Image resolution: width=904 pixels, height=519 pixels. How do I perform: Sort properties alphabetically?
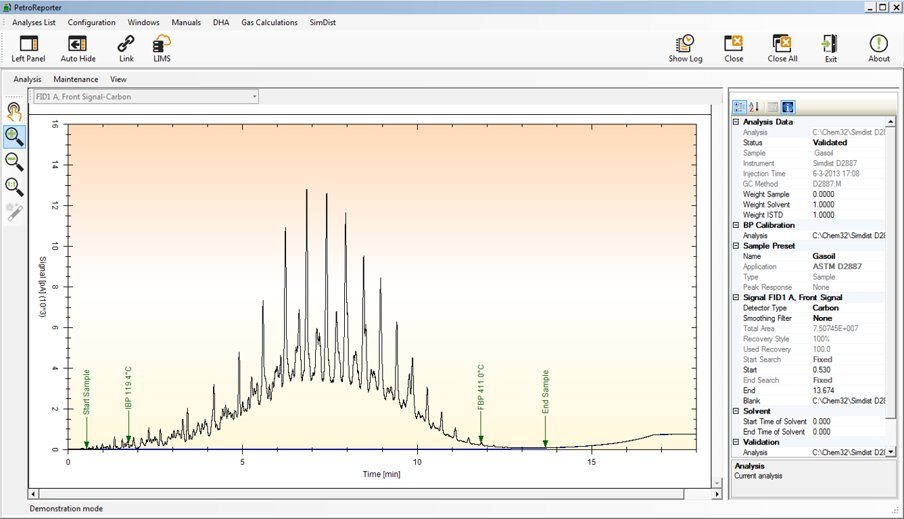click(x=754, y=107)
